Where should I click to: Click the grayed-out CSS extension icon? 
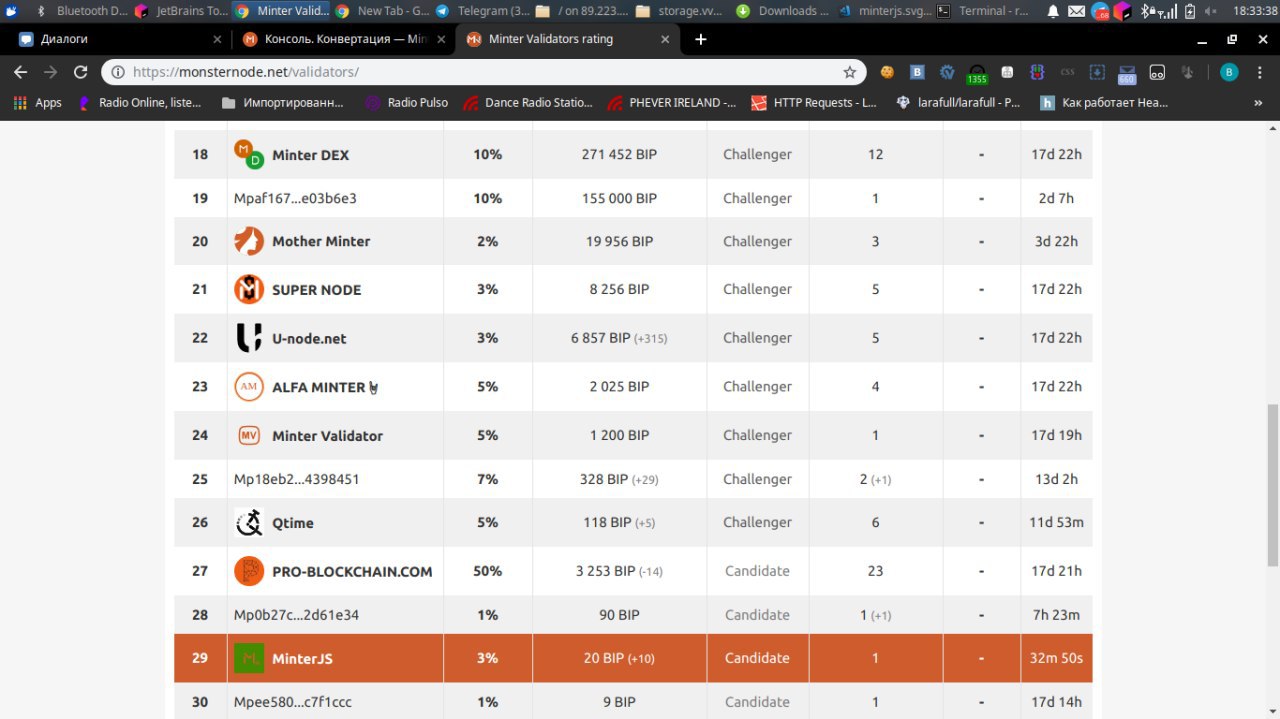[1067, 72]
